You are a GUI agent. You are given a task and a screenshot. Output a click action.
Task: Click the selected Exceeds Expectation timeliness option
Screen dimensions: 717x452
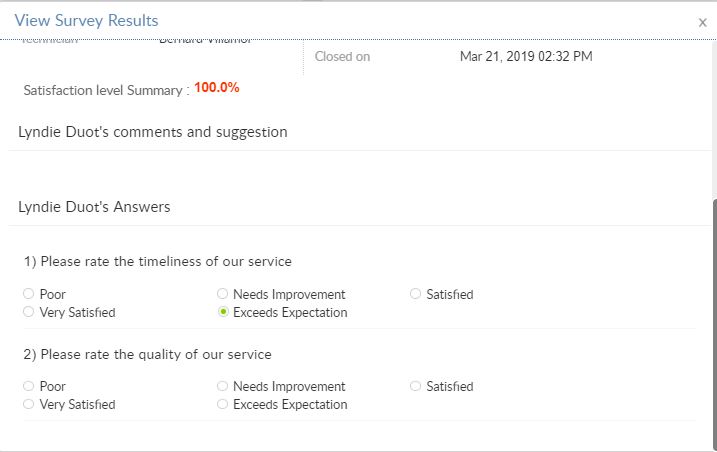click(x=223, y=313)
